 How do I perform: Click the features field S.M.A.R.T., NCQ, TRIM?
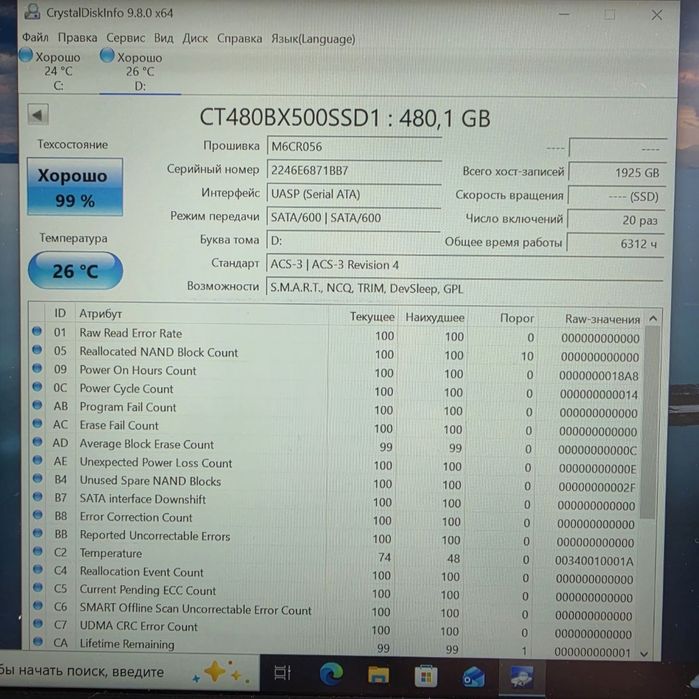click(x=464, y=288)
